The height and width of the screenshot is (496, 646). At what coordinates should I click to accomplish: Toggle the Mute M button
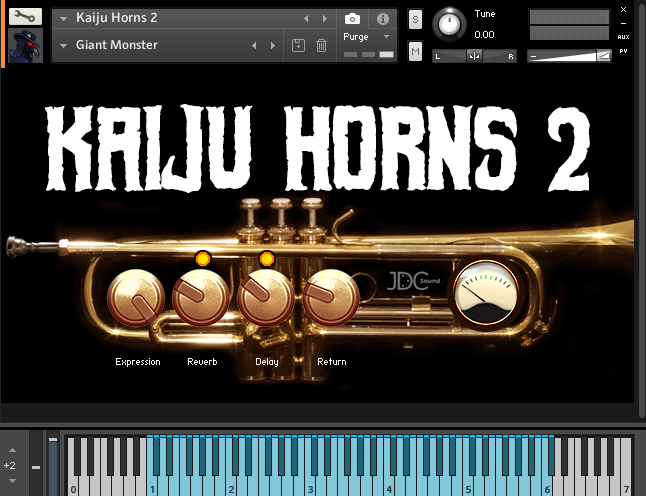pos(415,51)
